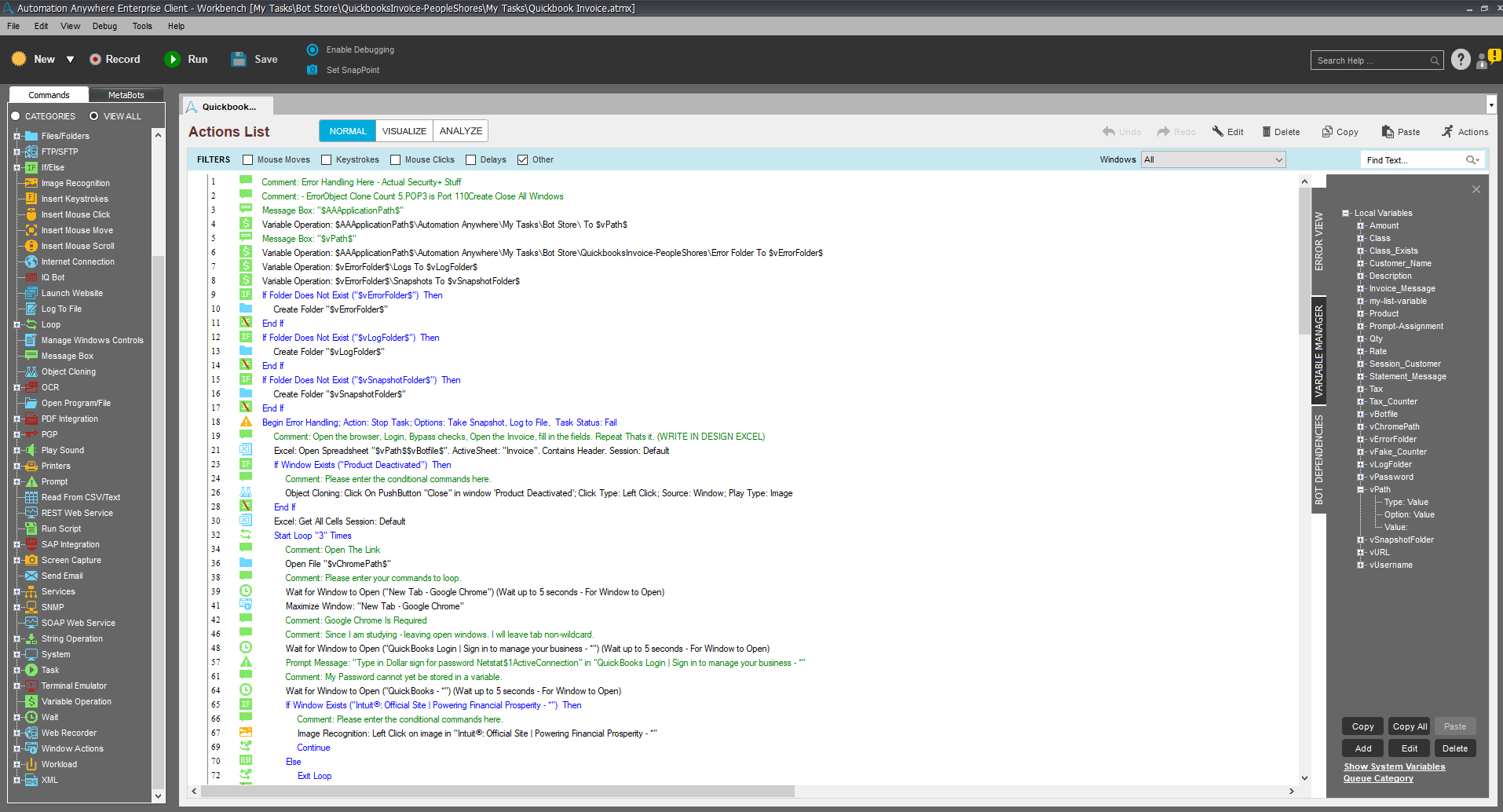Click the Set SnapPoint camera icon

pos(313,70)
